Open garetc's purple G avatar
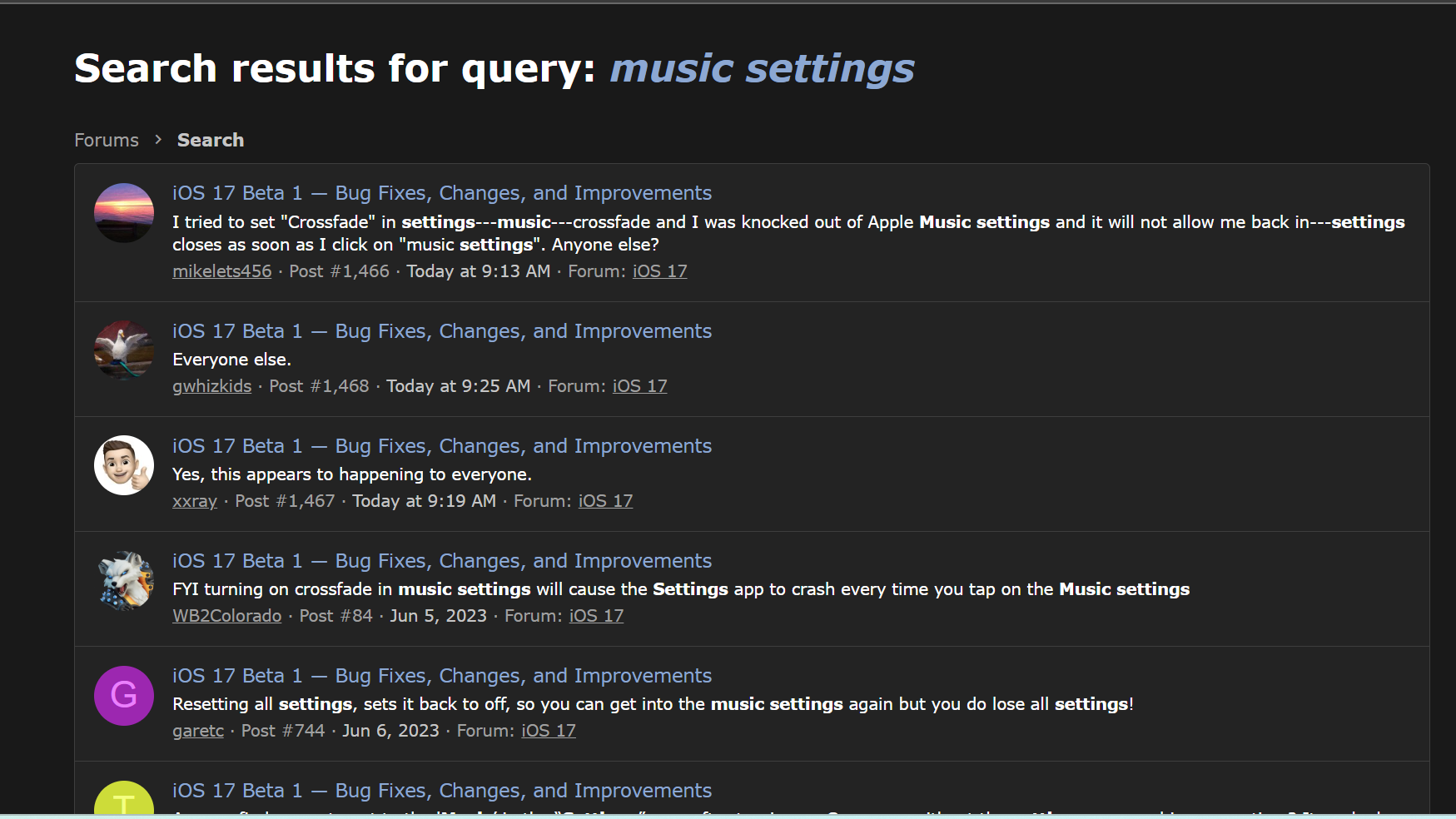The width and height of the screenshot is (1456, 819). pos(124,695)
